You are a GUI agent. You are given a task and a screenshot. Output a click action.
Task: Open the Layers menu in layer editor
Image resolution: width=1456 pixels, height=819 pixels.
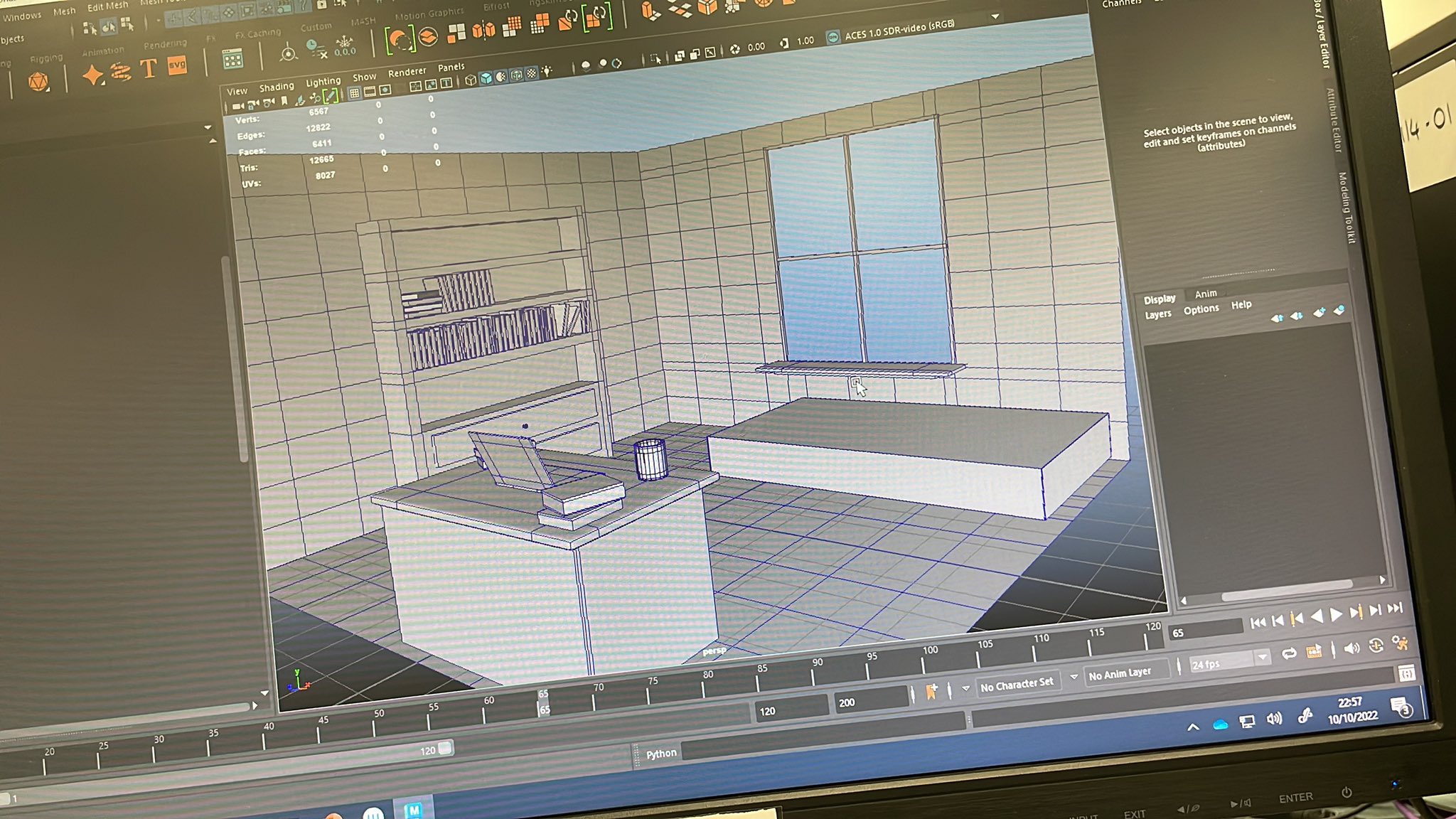pyautogui.click(x=1157, y=314)
